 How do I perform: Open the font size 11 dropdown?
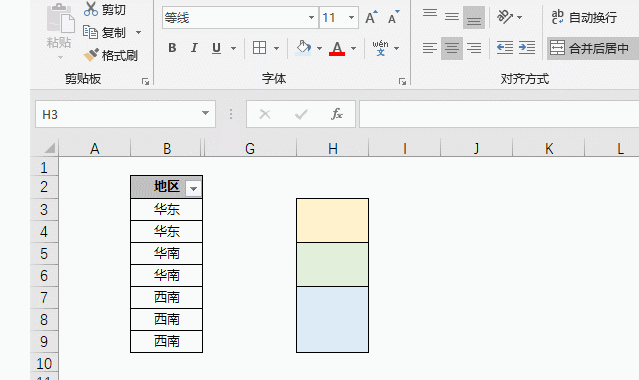pos(351,18)
